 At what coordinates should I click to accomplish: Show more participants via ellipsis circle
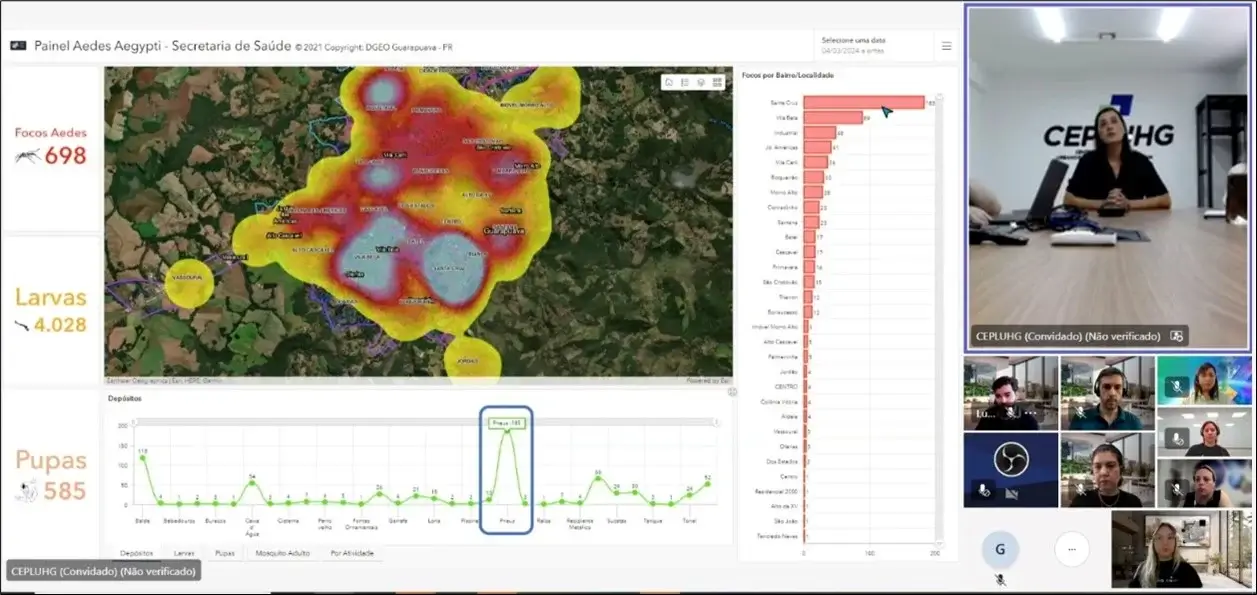[x=1071, y=549]
